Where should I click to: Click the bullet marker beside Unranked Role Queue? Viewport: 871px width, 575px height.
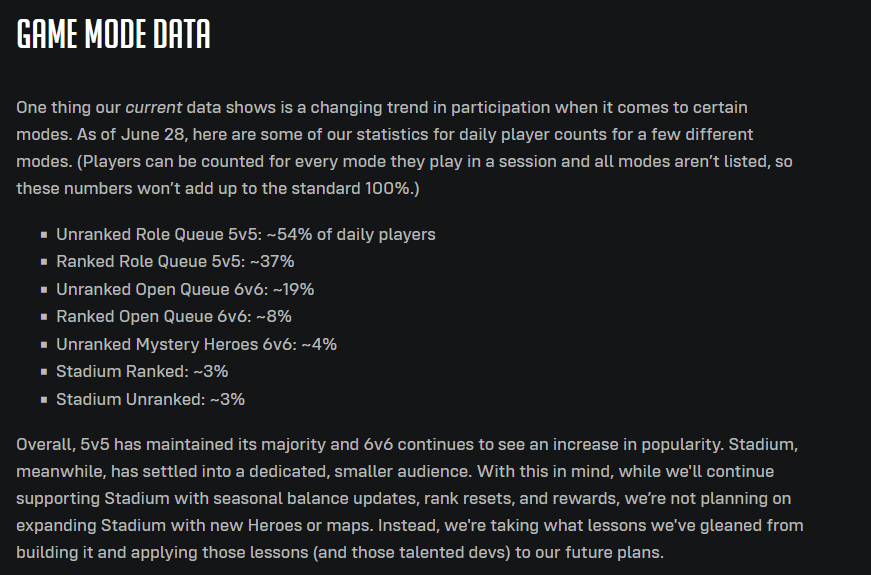44,235
